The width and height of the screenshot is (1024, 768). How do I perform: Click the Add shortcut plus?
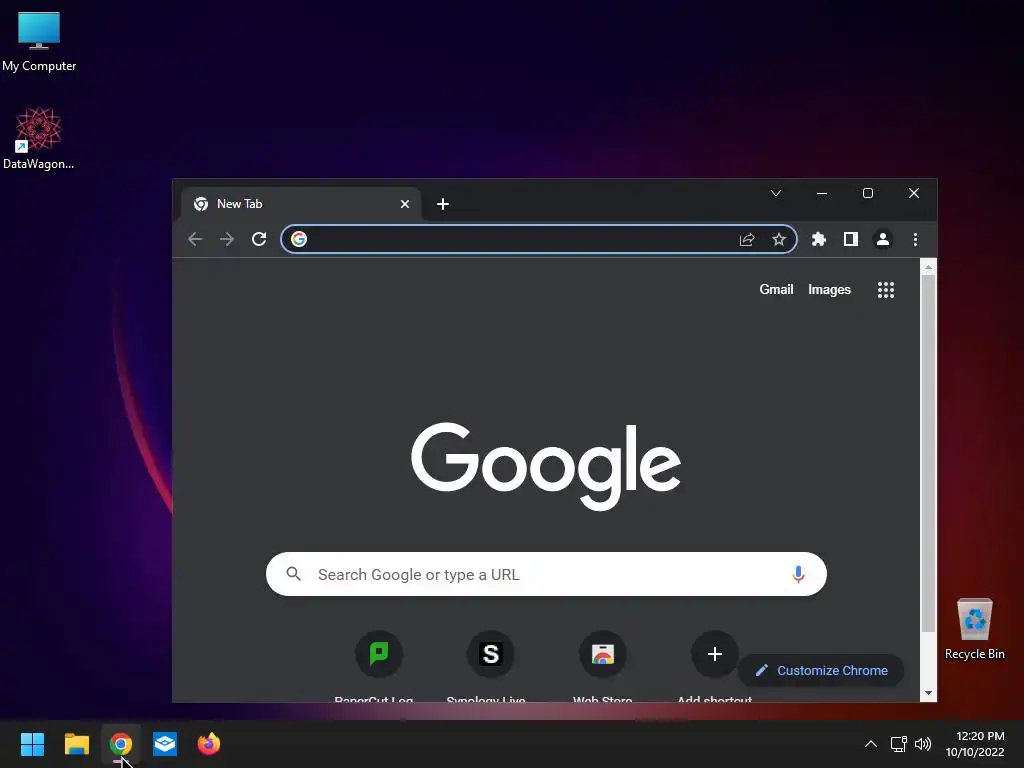(714, 654)
